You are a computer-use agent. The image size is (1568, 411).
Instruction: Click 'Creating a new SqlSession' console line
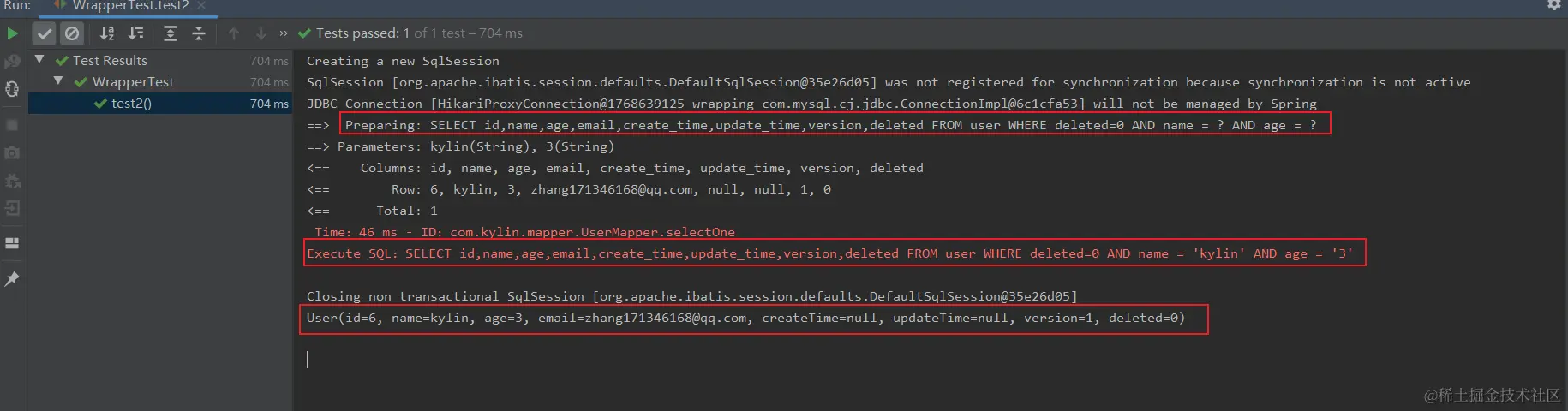pyautogui.click(x=403, y=61)
